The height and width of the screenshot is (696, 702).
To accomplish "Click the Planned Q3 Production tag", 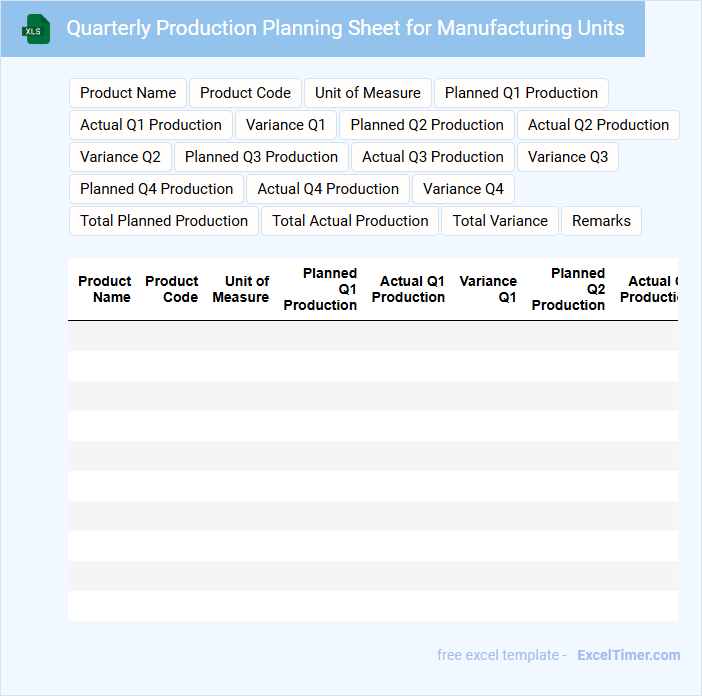I will point(262,157).
